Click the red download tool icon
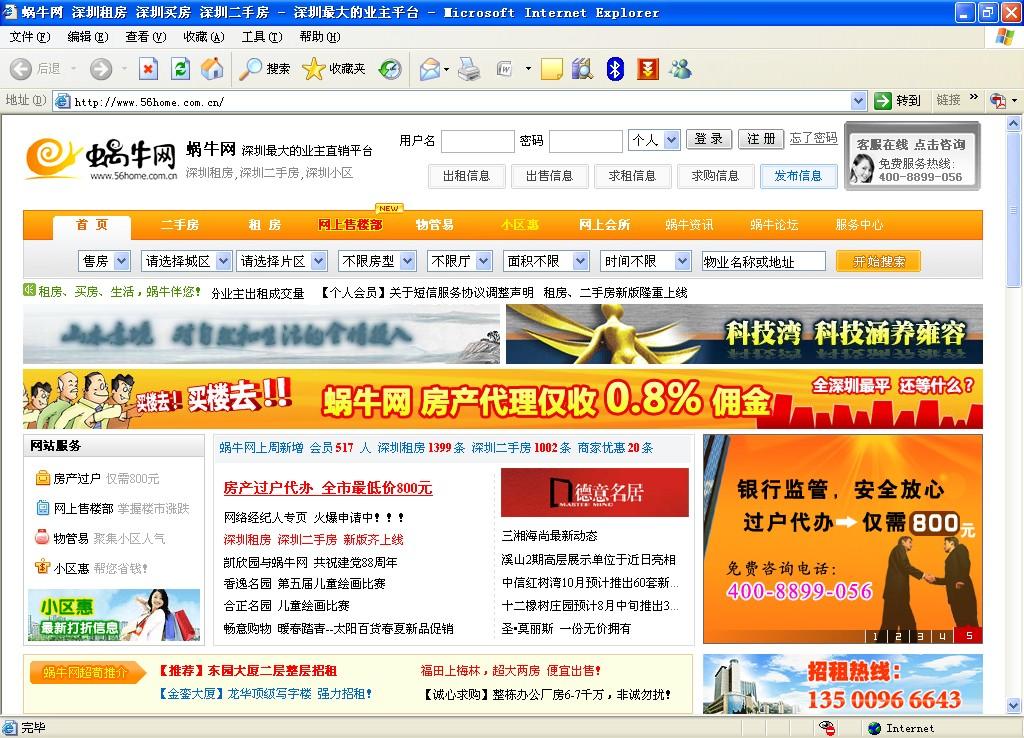The height and width of the screenshot is (738, 1024). [647, 69]
